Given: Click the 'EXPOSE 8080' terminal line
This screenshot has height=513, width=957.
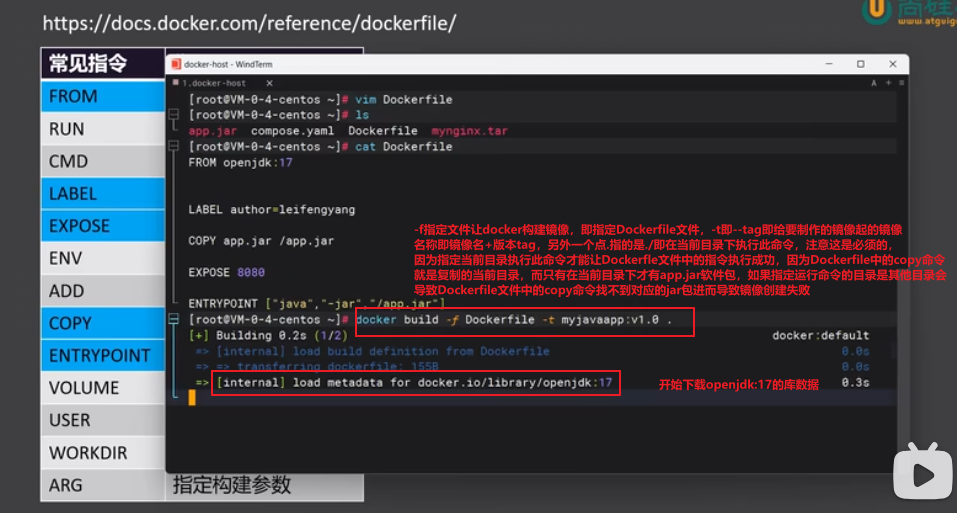Looking at the screenshot, I should (226, 273).
